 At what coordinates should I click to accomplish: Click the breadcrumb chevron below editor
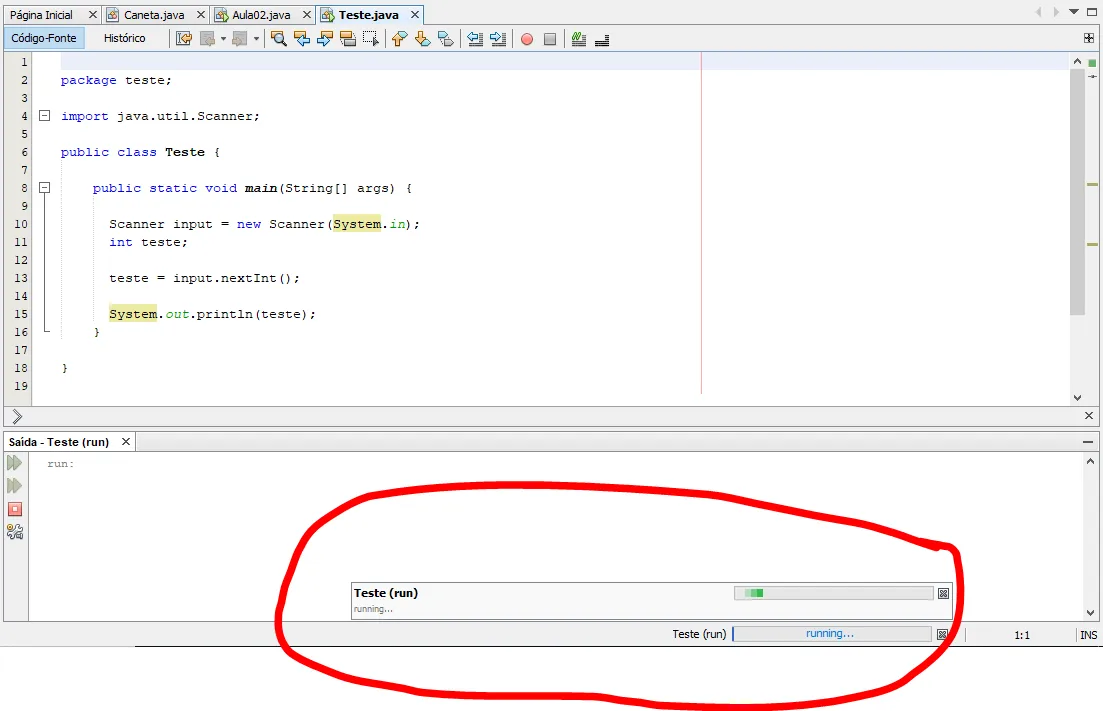coord(17,416)
